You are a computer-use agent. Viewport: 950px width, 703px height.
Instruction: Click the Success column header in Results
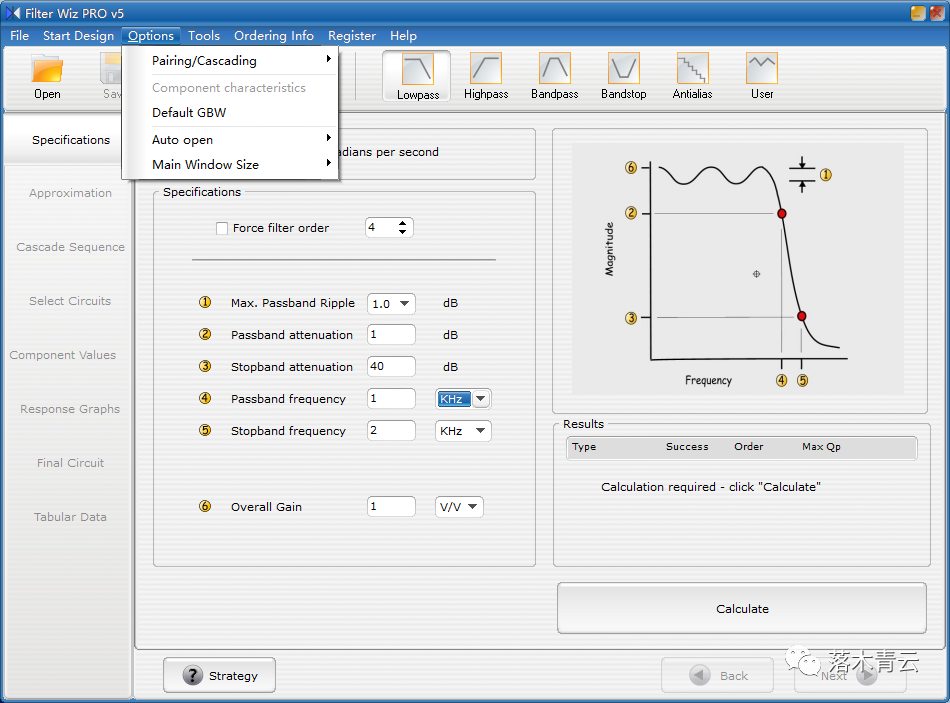click(x=687, y=447)
